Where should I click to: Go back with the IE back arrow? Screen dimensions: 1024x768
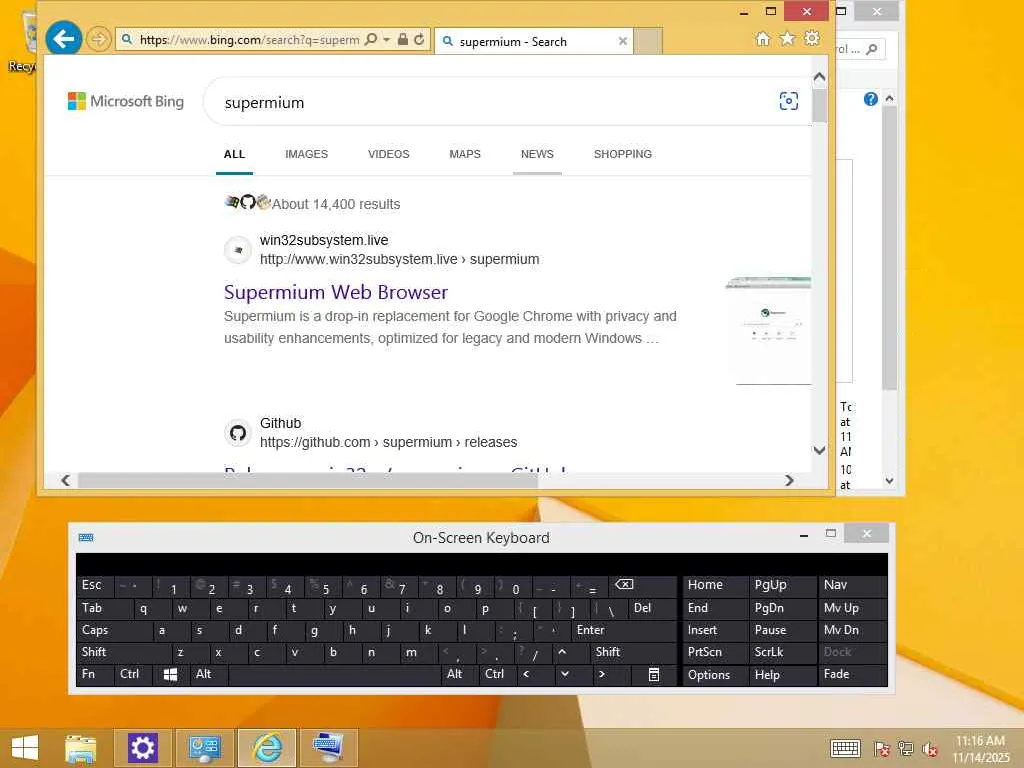(x=63, y=39)
